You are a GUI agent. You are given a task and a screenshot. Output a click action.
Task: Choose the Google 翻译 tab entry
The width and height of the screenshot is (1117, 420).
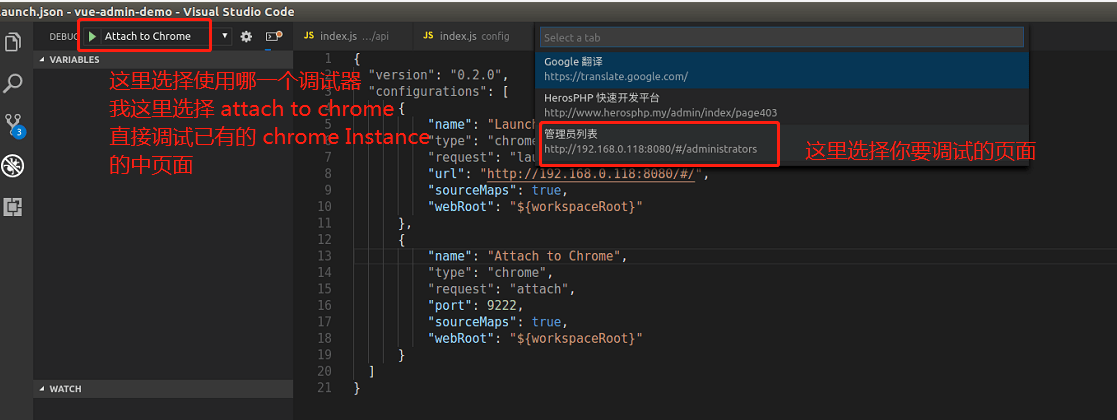(x=781, y=70)
